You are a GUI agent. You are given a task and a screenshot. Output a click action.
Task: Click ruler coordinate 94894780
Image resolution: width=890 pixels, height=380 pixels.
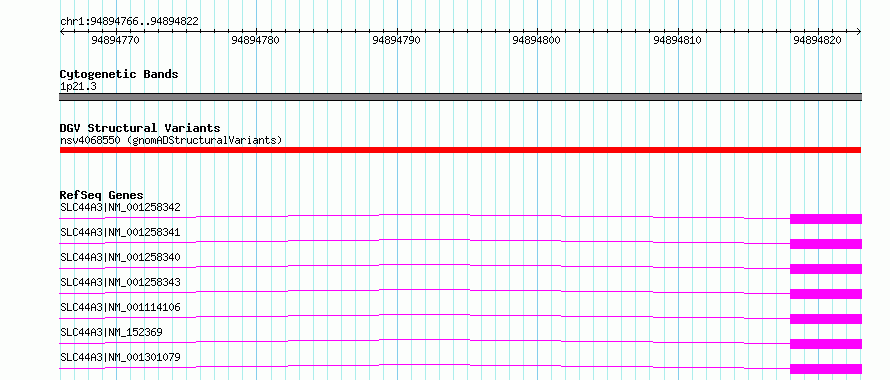[255, 40]
